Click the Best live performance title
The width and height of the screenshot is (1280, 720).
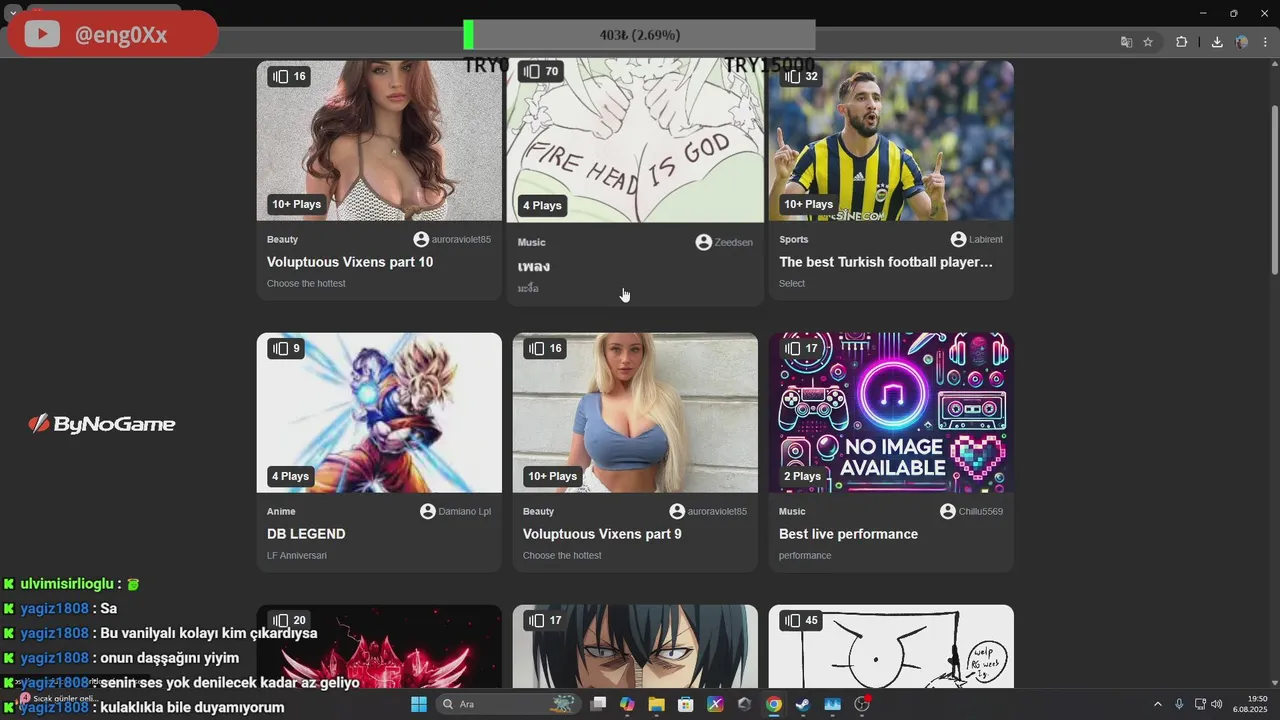848,534
